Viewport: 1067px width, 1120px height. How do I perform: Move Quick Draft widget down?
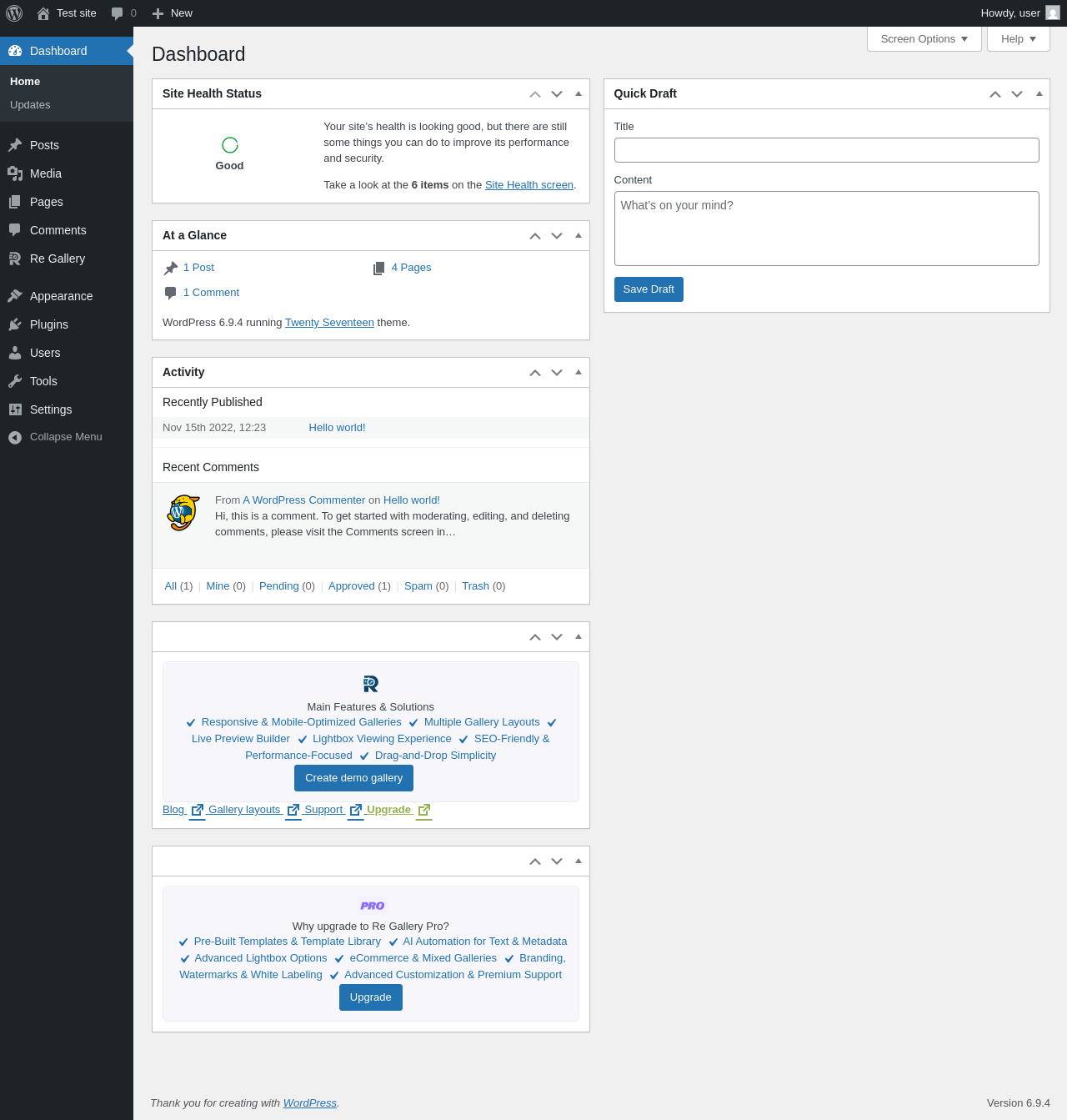[1017, 94]
